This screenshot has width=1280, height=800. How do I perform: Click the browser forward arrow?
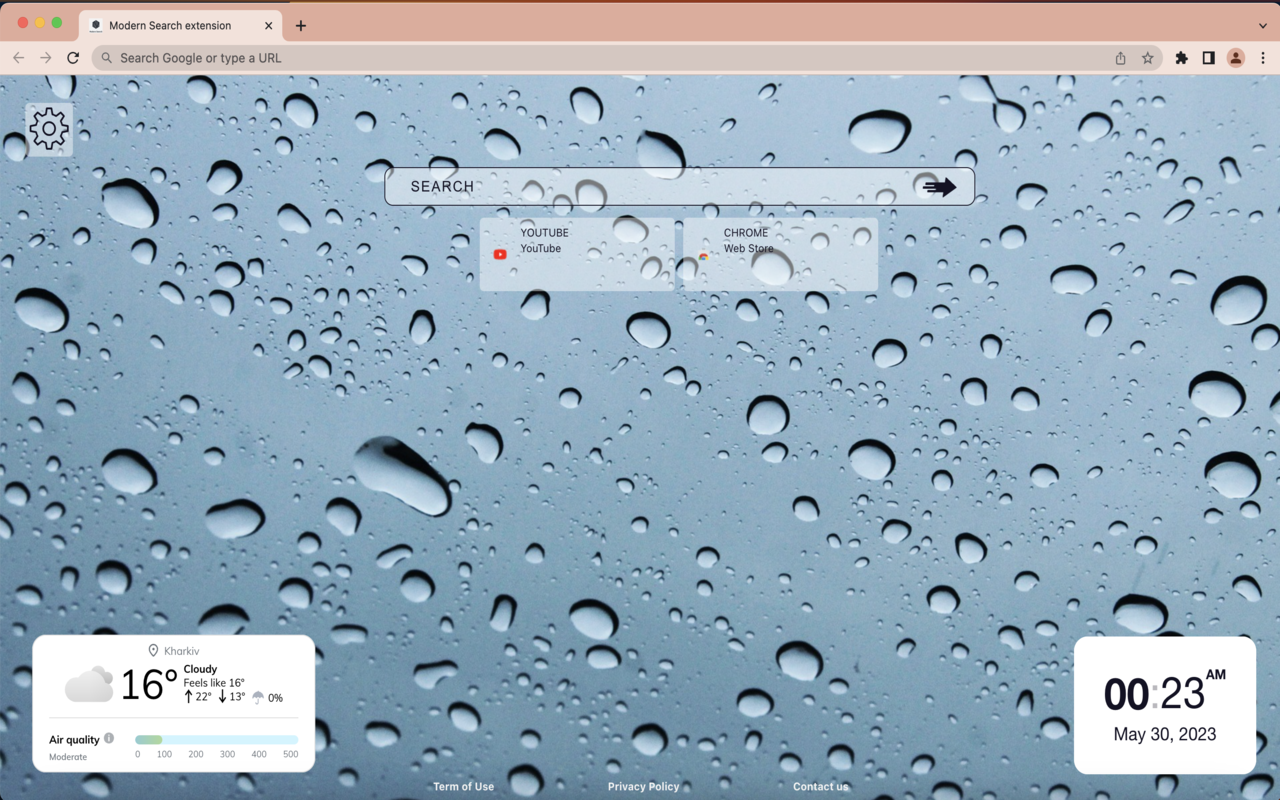[x=45, y=58]
